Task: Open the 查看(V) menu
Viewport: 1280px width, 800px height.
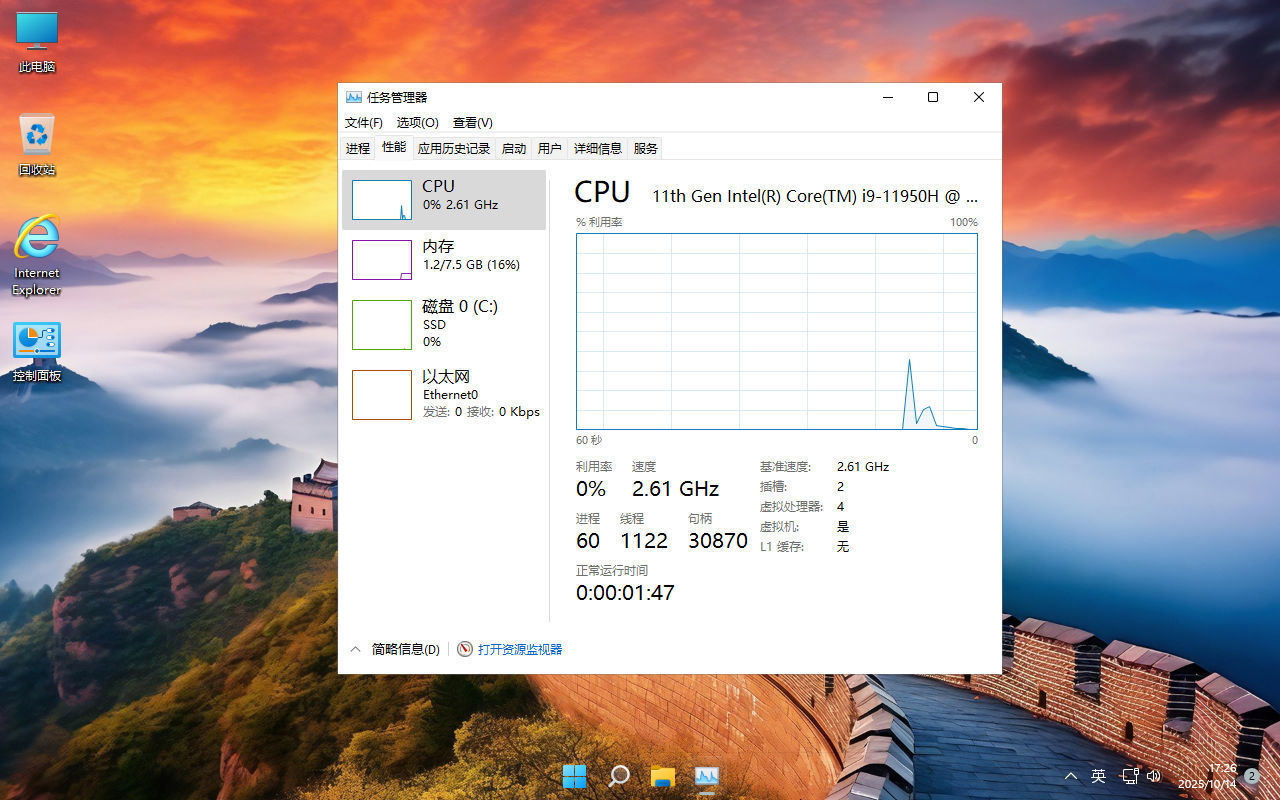Action: coord(472,122)
